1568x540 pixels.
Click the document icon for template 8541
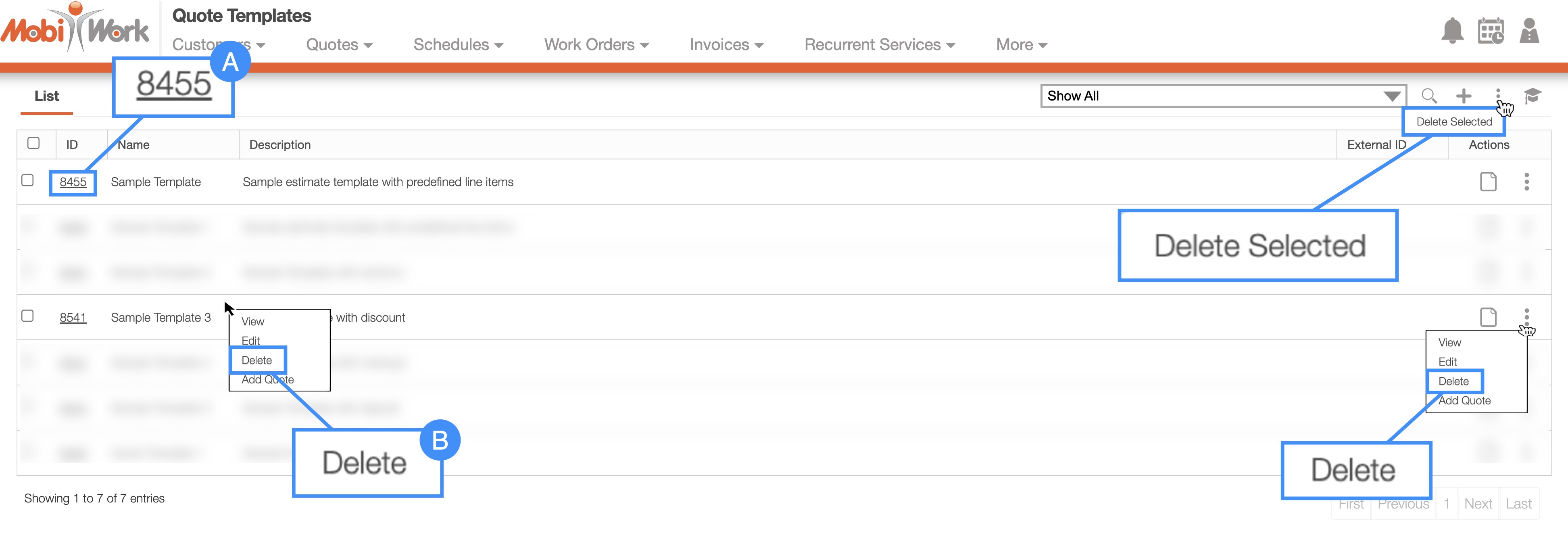click(x=1488, y=317)
